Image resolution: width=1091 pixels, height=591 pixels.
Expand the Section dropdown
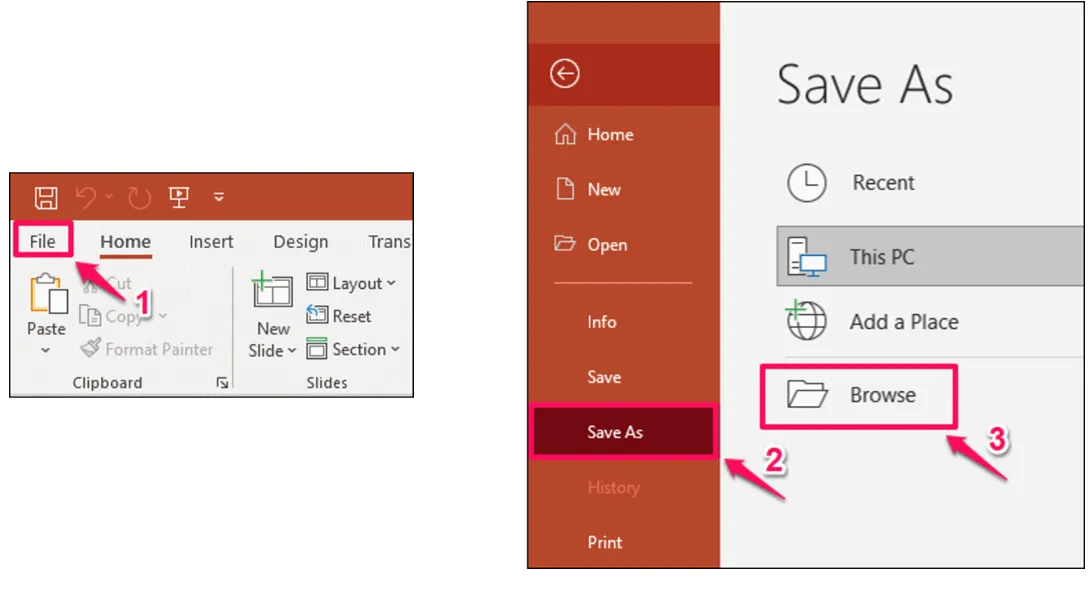(353, 349)
